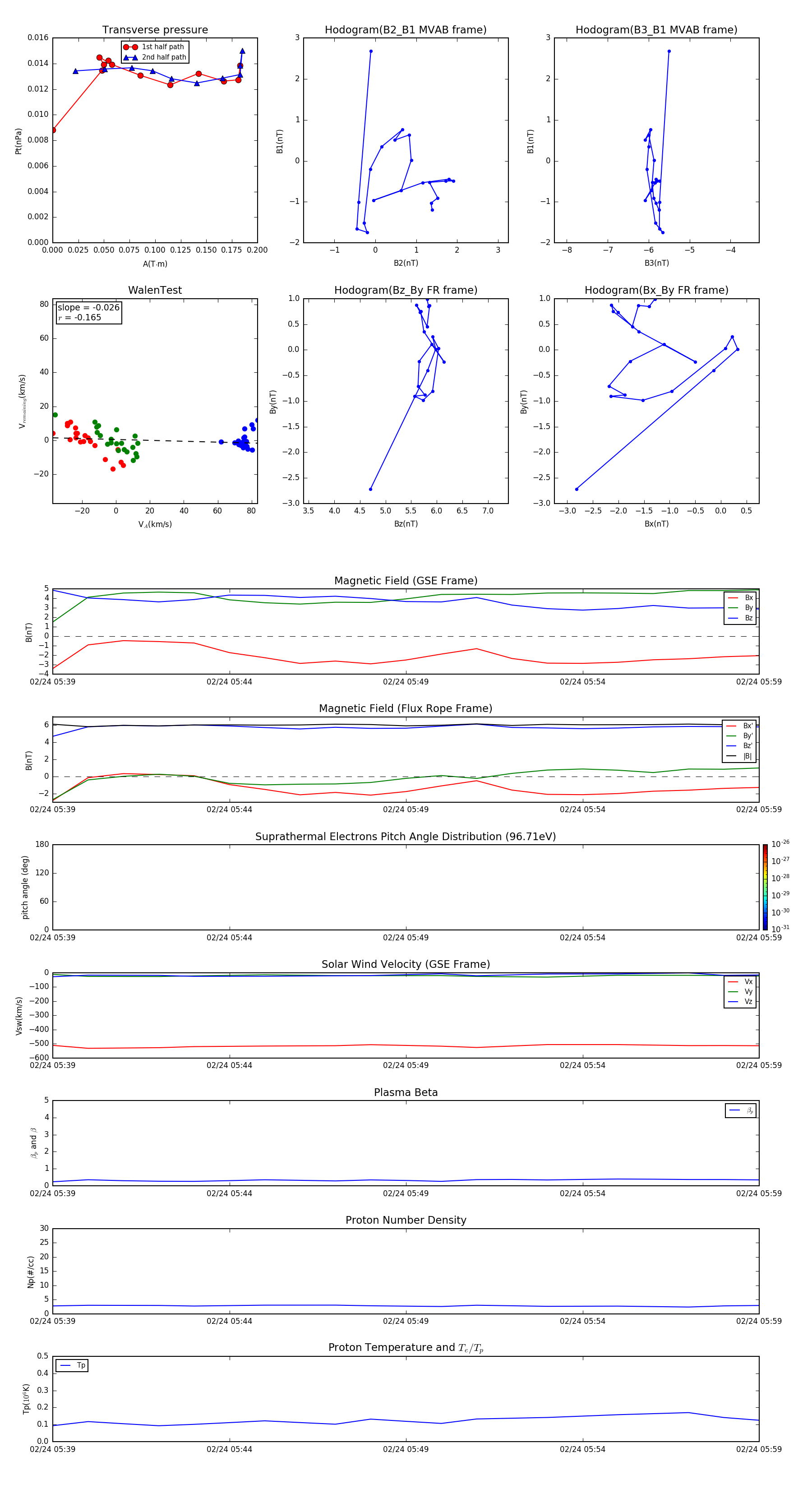The height and width of the screenshot is (1489, 812).
Task: Click the empty pitch angle distribution panel
Action: click(x=406, y=887)
